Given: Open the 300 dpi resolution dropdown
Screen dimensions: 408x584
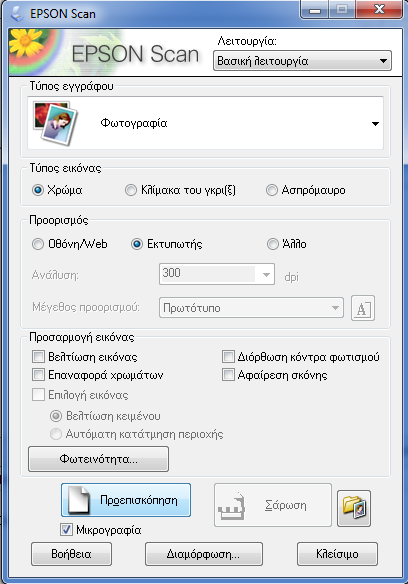Looking at the screenshot, I should point(217,274).
